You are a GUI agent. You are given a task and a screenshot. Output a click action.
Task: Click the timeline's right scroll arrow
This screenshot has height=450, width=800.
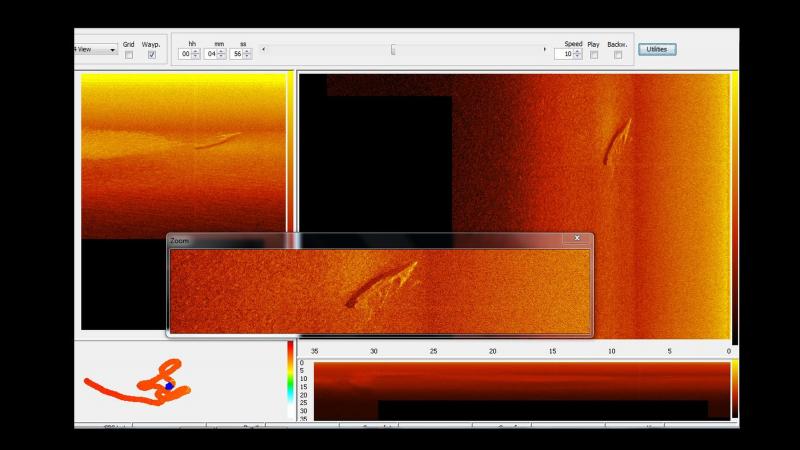[x=545, y=49]
